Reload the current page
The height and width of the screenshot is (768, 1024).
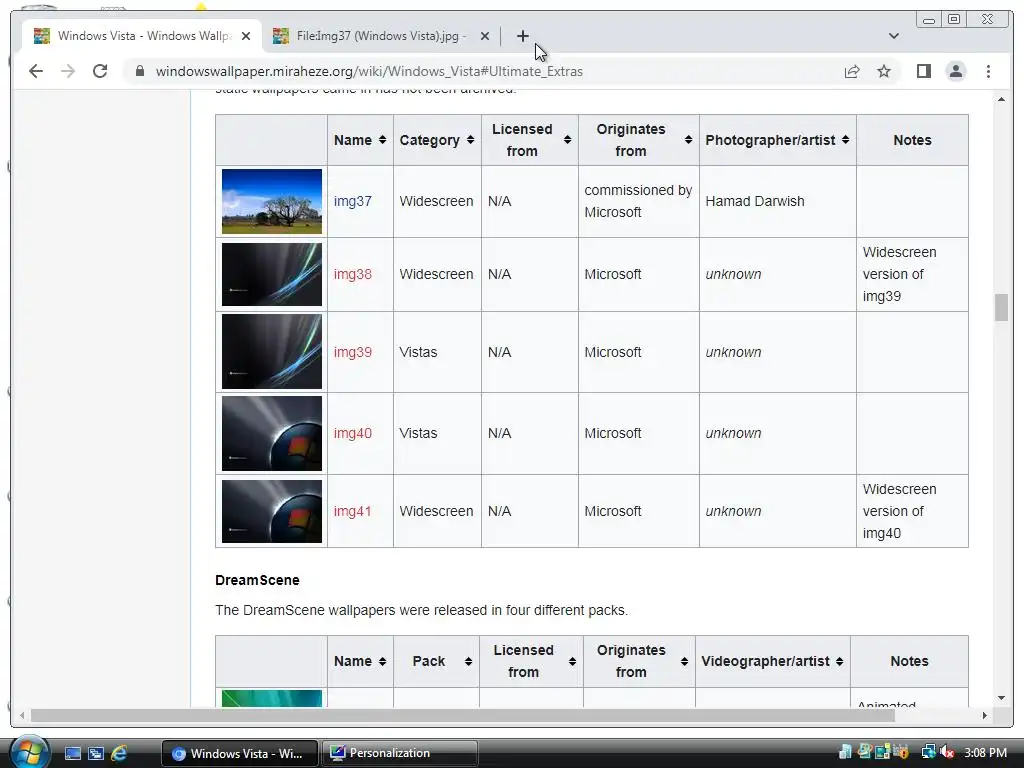pos(100,71)
